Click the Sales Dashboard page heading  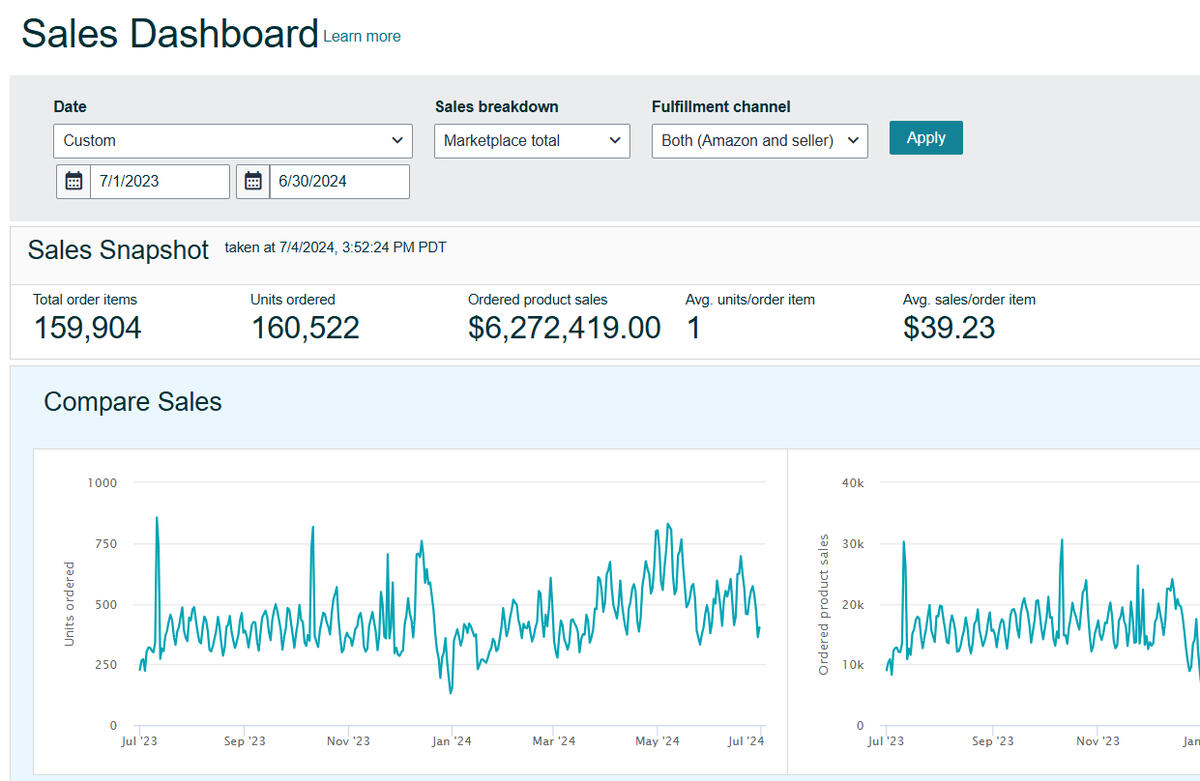[x=170, y=34]
